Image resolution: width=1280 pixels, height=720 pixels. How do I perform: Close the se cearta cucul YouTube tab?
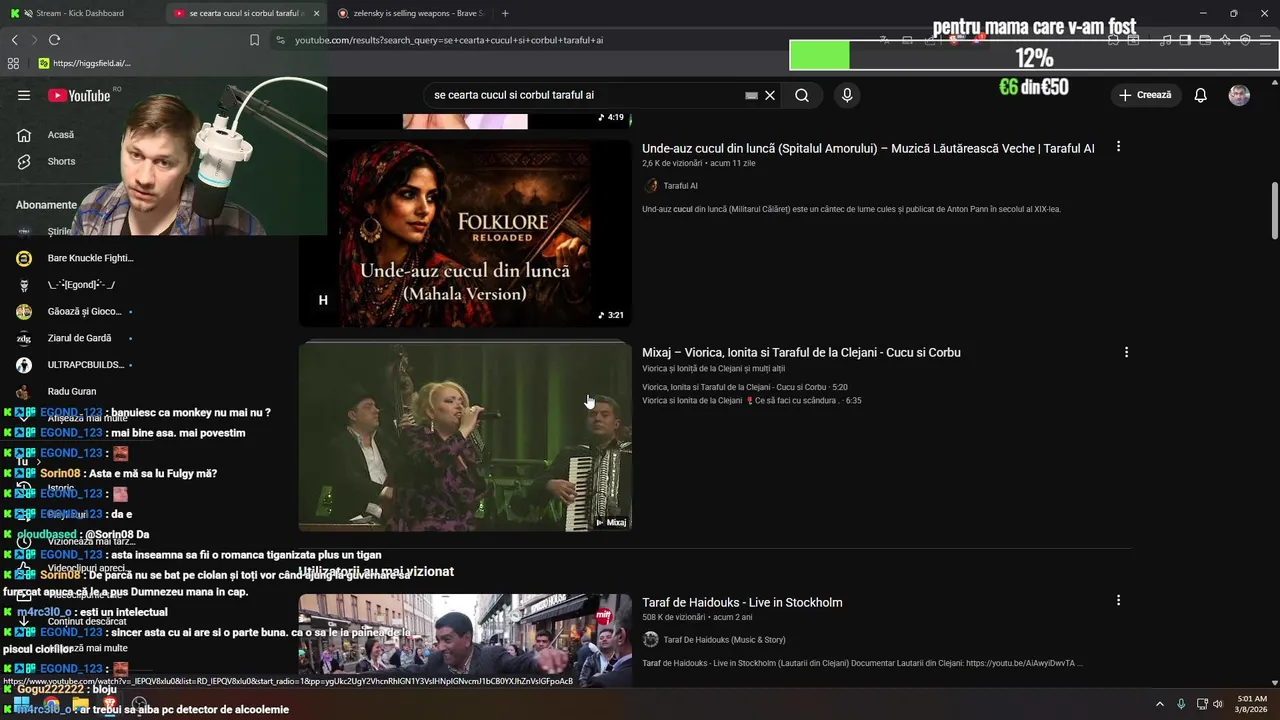pos(317,13)
